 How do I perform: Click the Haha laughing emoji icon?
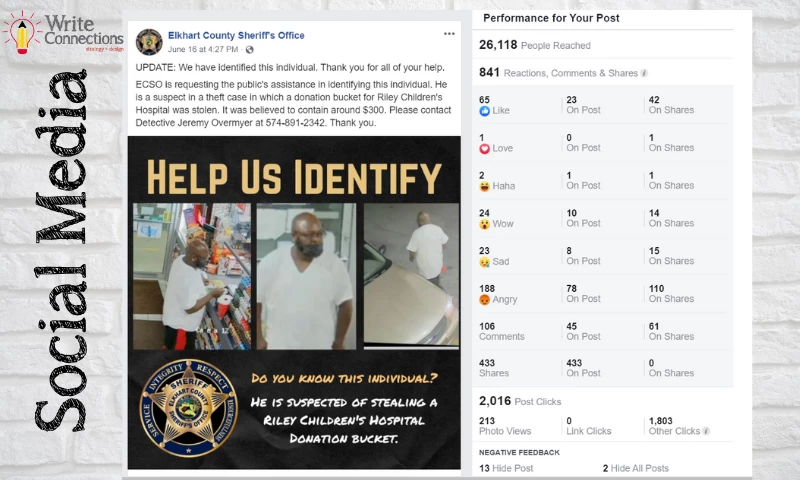[x=484, y=186]
